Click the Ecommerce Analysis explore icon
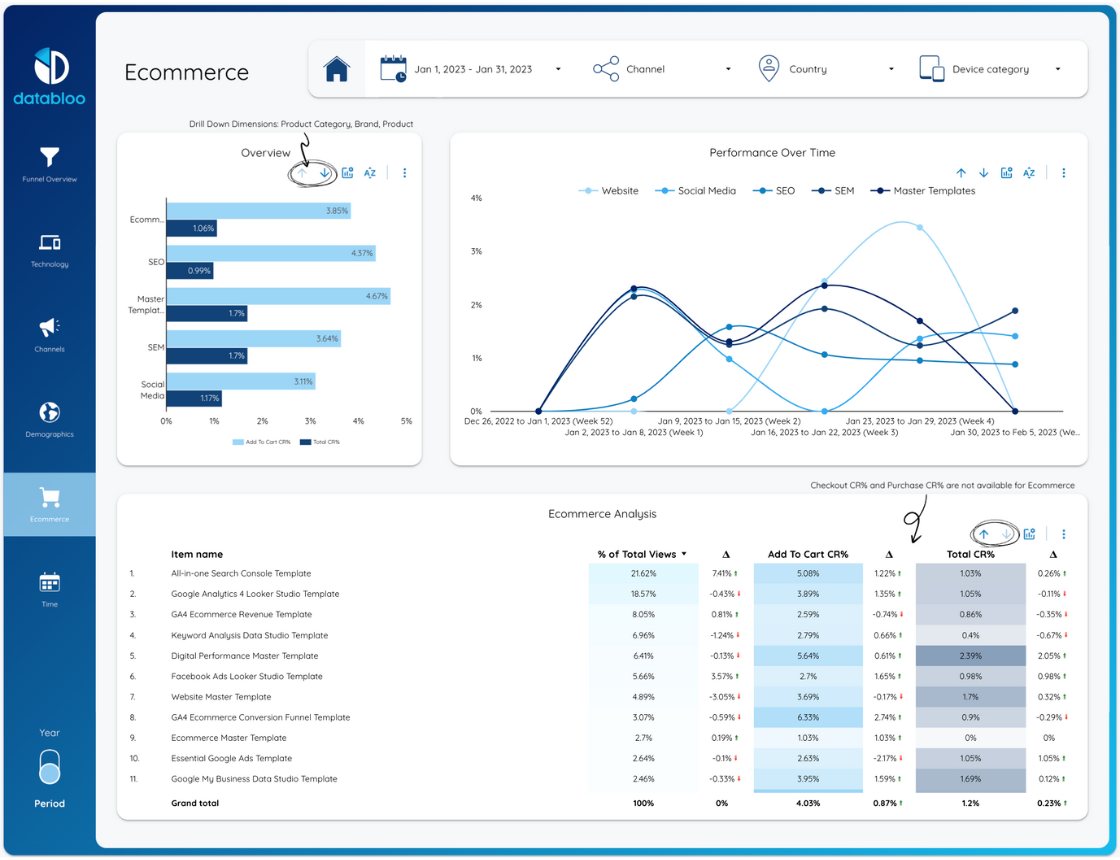This screenshot has width=1120, height=860. coord(1029,534)
